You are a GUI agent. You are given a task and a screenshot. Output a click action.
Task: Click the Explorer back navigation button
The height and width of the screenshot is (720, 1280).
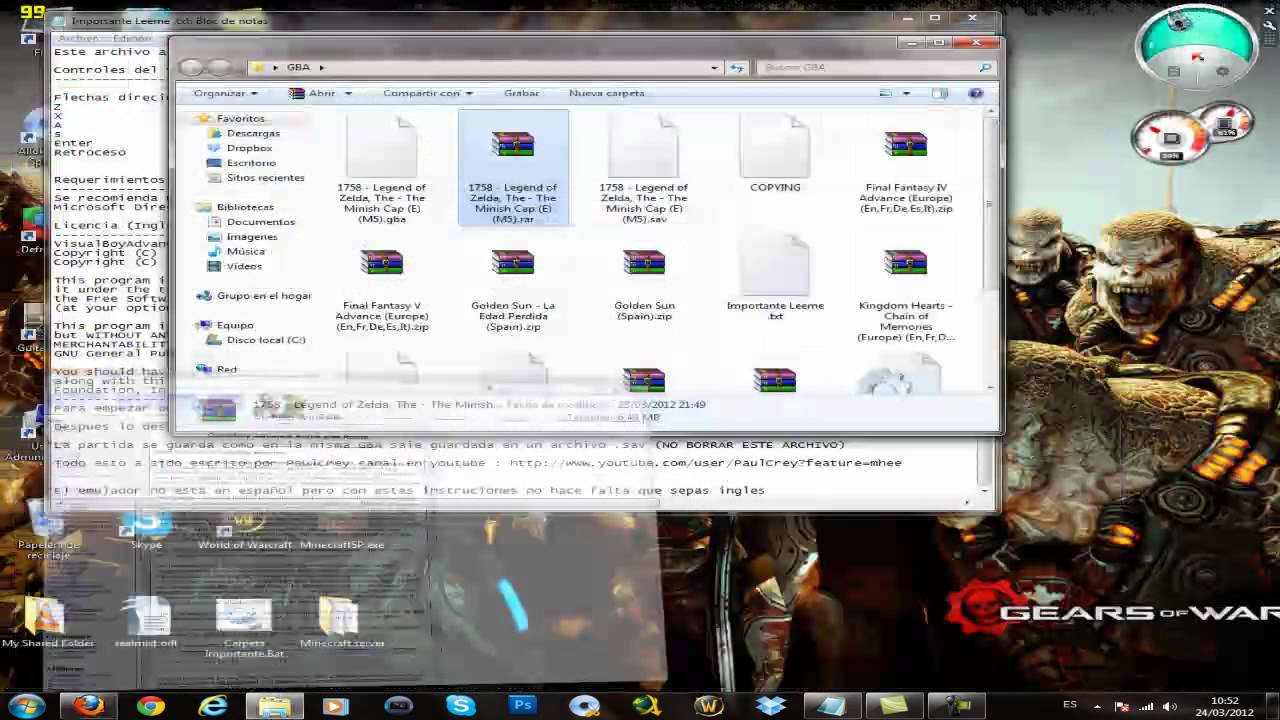coord(192,67)
